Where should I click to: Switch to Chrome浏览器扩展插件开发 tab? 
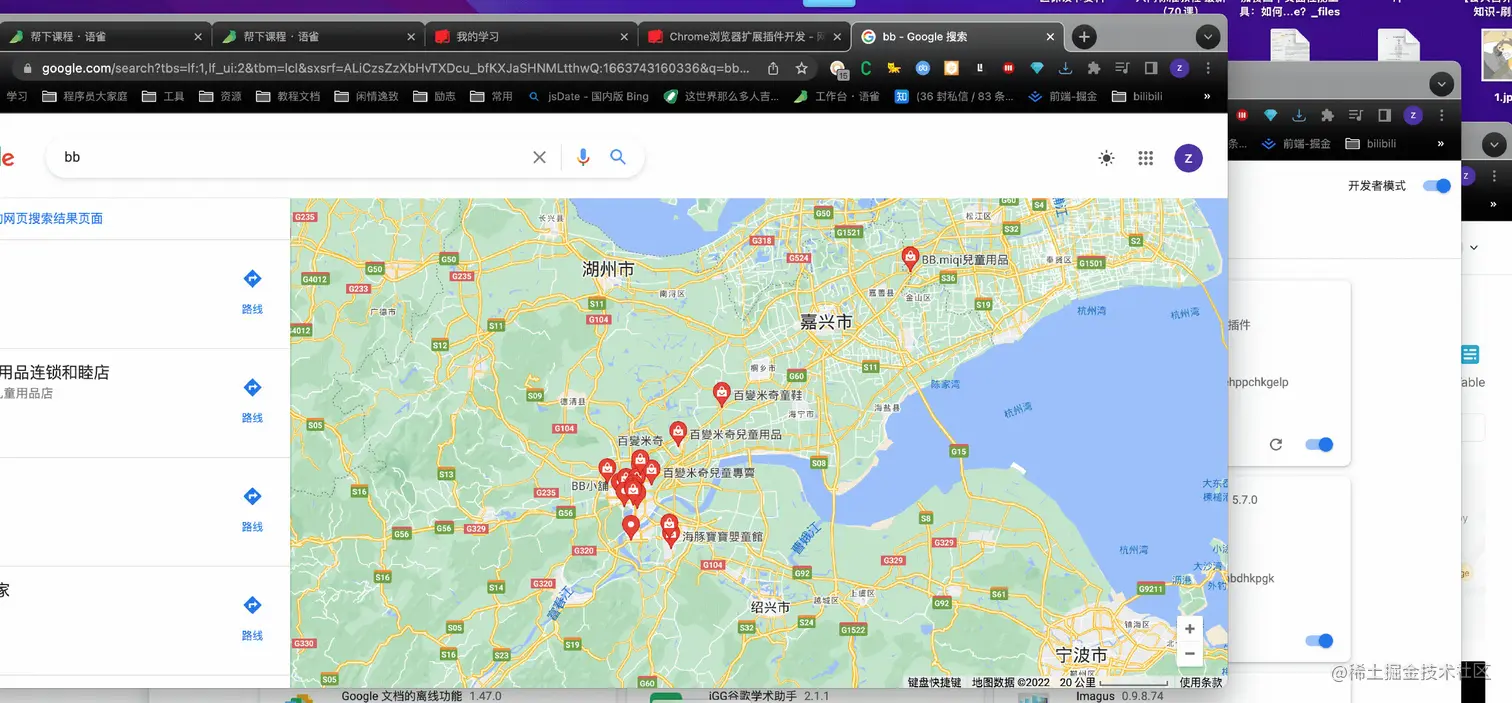pyautogui.click(x=742, y=37)
